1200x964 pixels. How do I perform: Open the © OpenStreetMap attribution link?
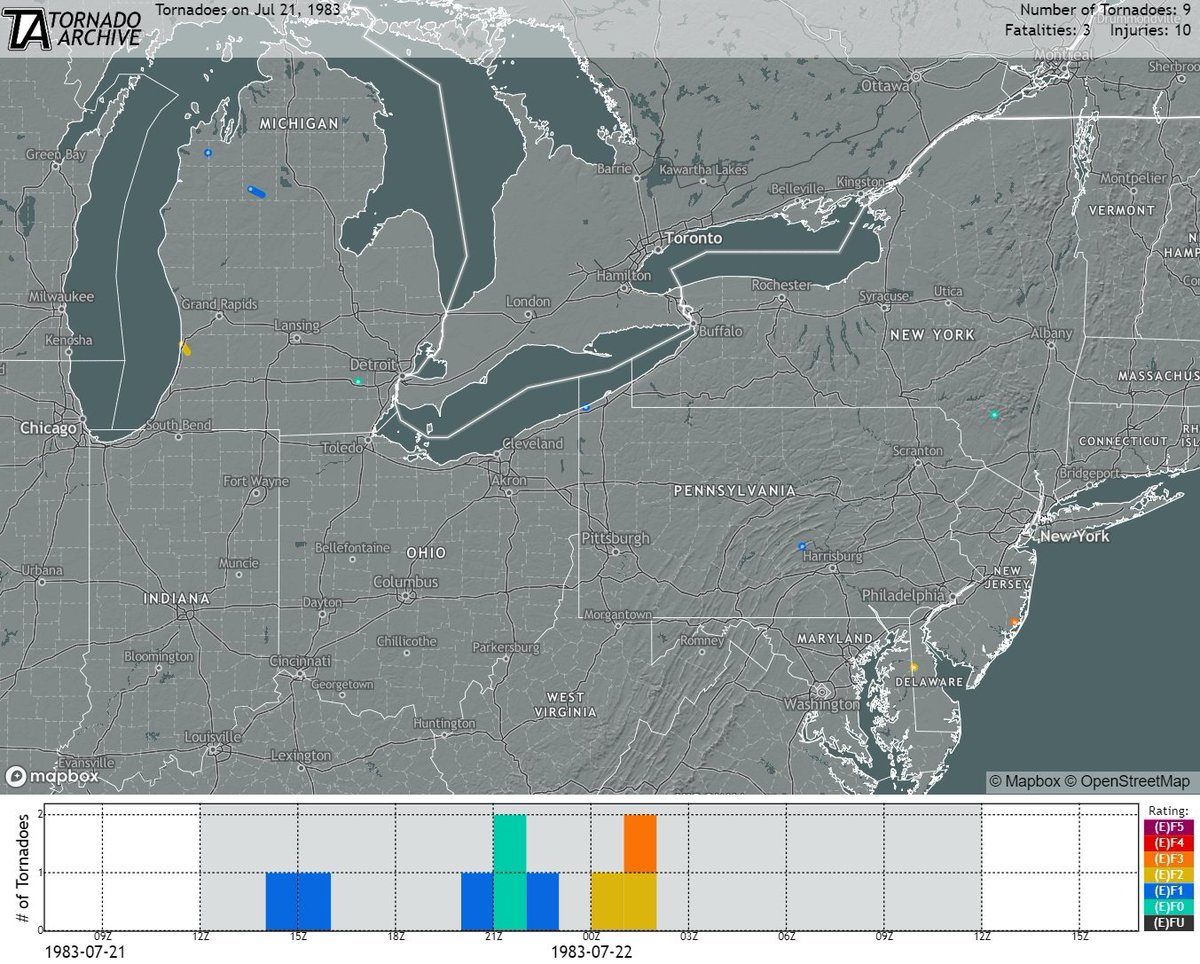tap(1126, 781)
